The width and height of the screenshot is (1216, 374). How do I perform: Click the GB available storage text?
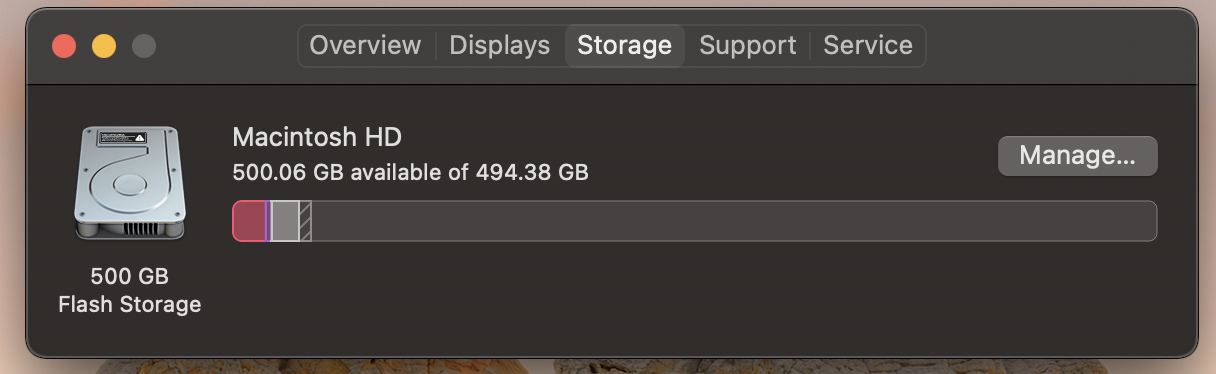coord(410,173)
